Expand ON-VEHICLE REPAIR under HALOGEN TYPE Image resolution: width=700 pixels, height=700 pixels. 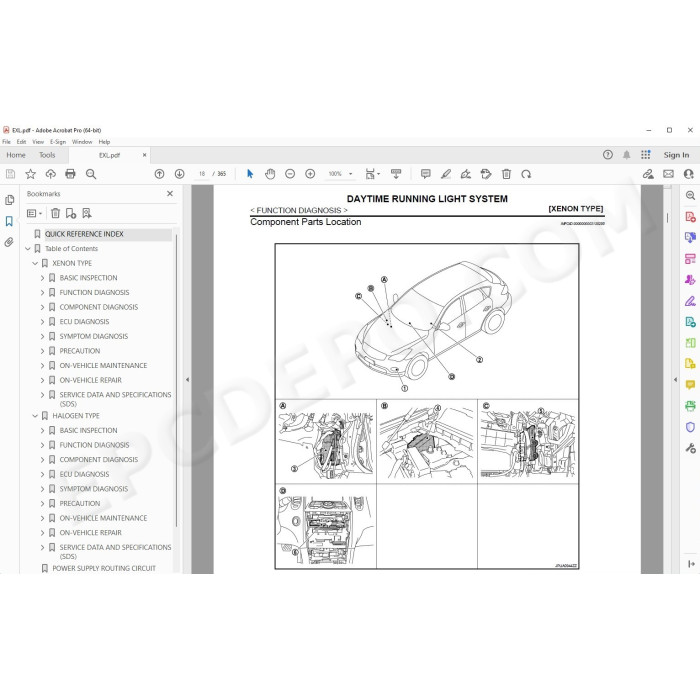coord(42,533)
